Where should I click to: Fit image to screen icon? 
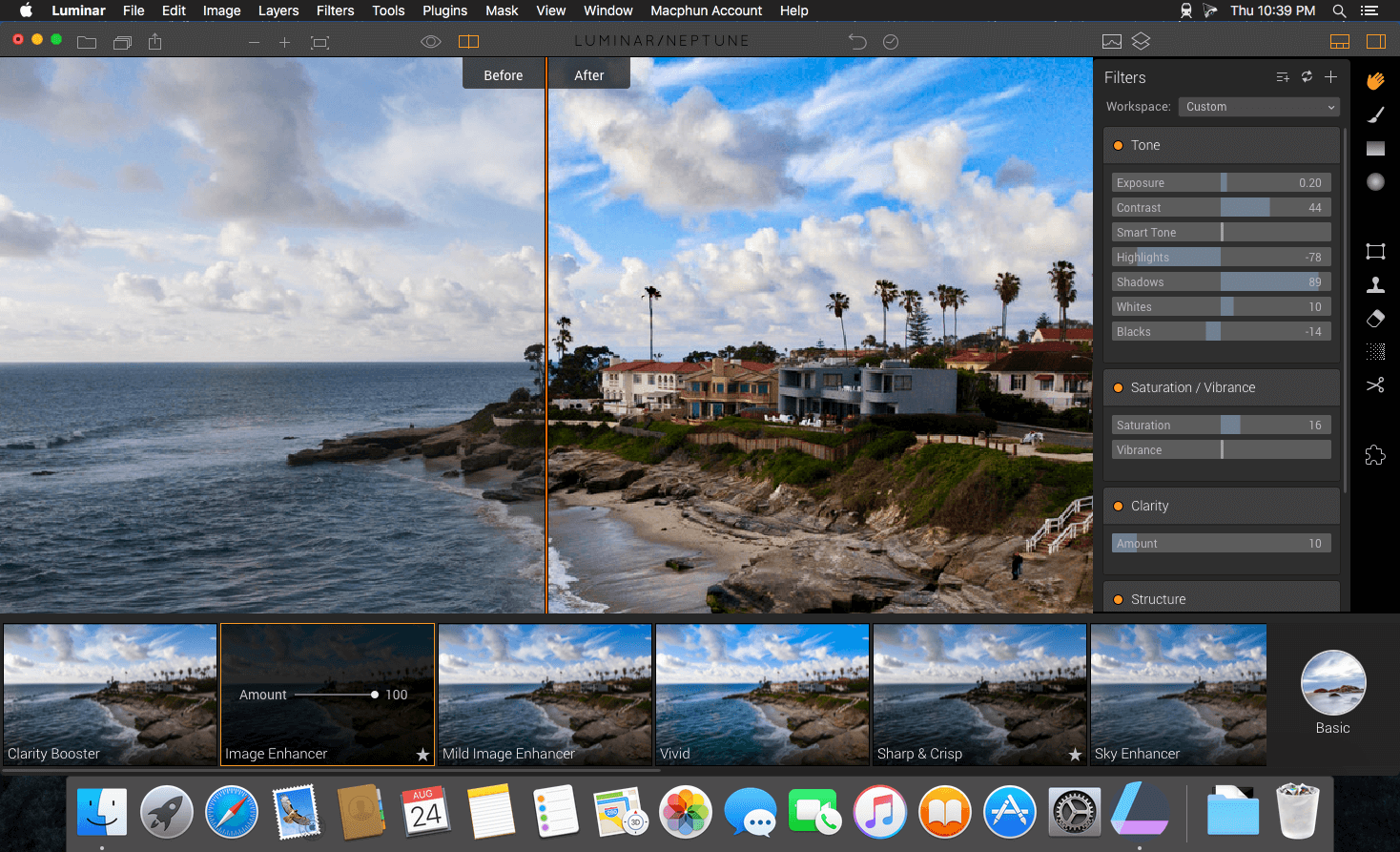tap(319, 42)
